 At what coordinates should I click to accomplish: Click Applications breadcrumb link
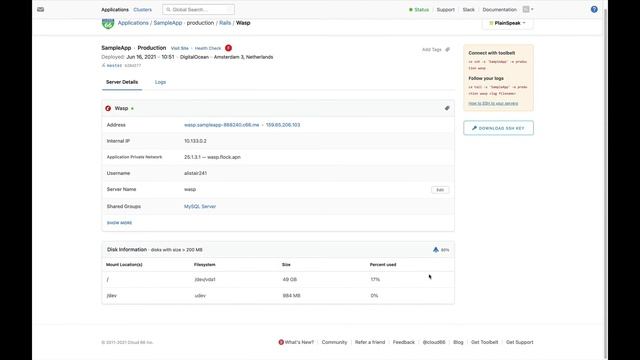point(133,23)
